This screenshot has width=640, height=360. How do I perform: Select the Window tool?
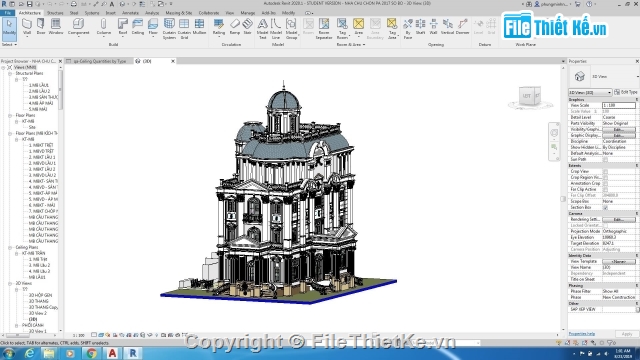(56, 27)
